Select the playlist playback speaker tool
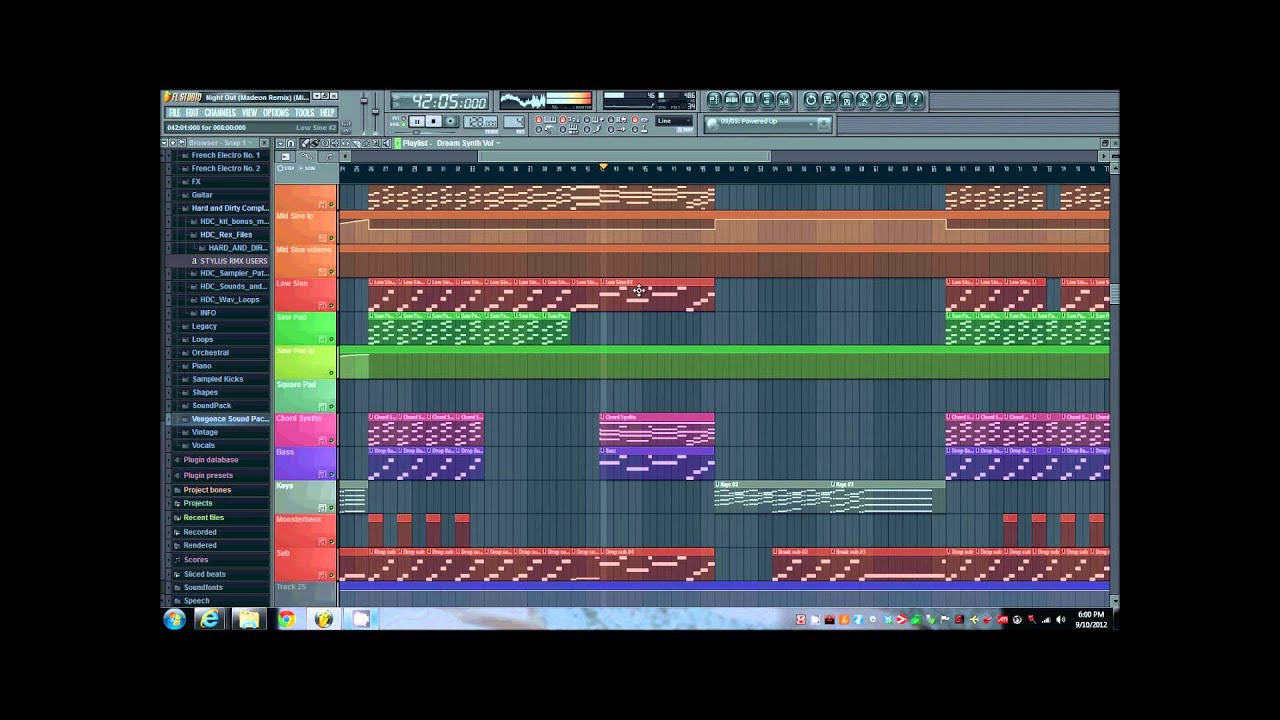 click(386, 143)
